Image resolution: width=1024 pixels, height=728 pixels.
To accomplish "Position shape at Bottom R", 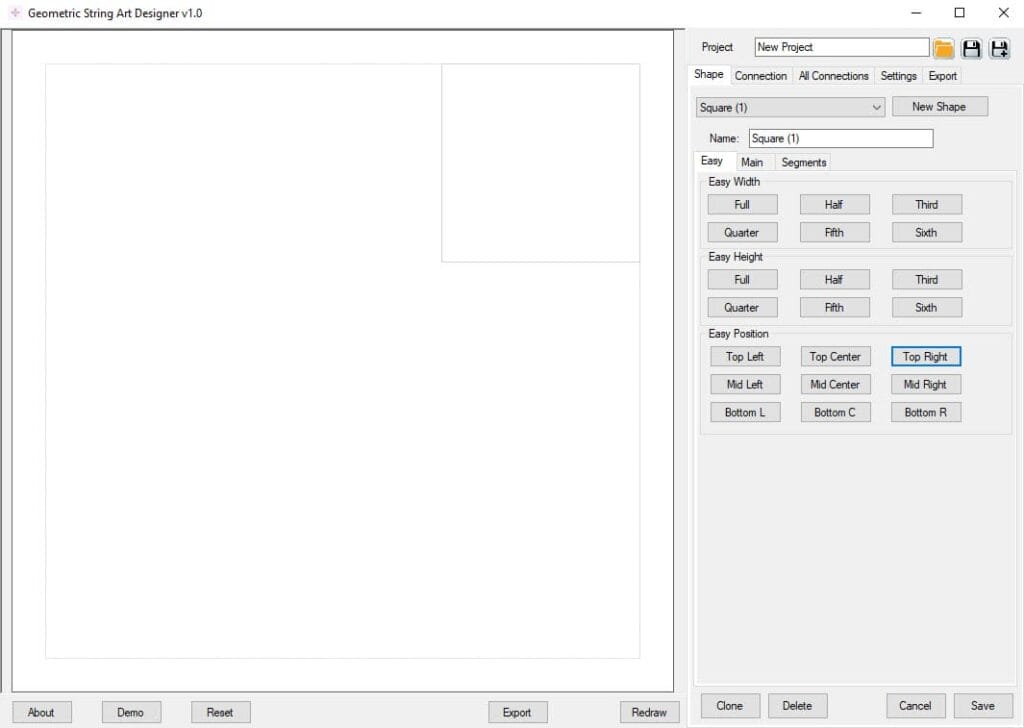I will (x=926, y=412).
